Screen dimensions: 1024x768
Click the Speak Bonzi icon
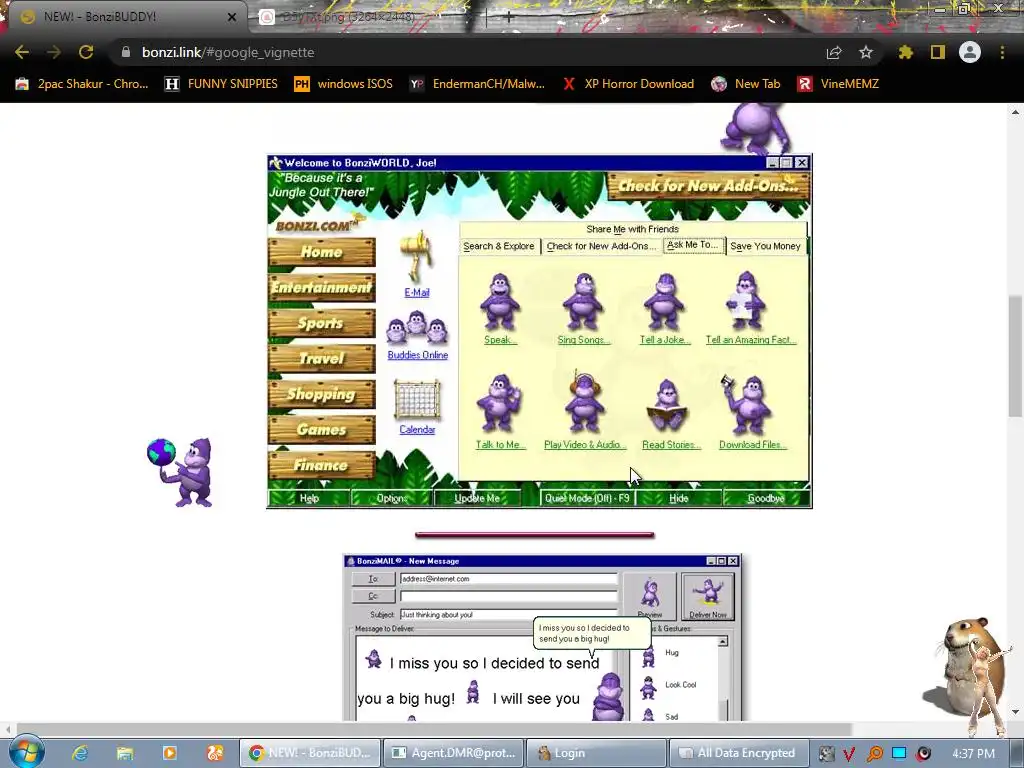500,302
